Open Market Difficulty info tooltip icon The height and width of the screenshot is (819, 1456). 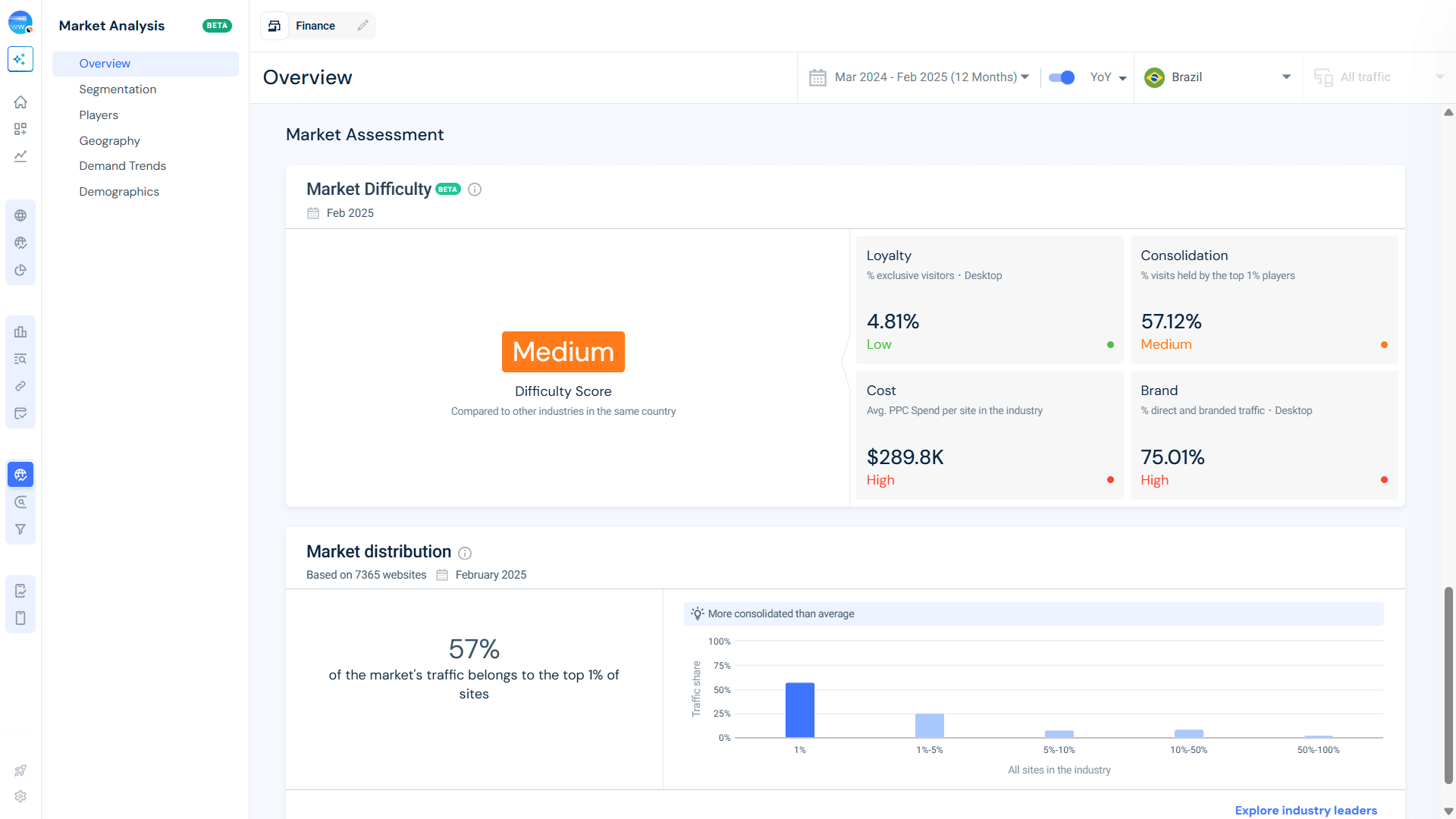coord(475,190)
